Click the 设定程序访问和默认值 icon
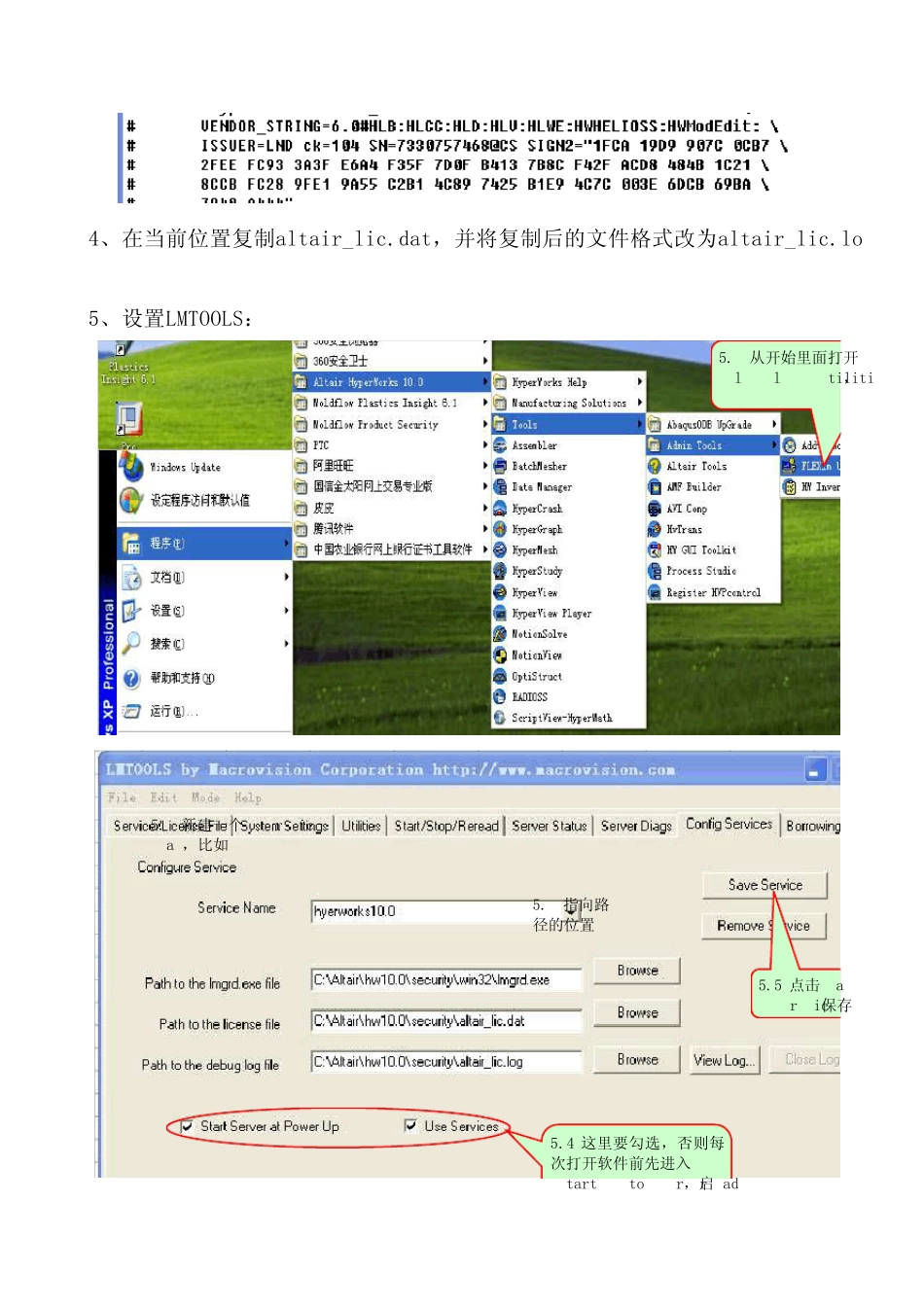 tap(131, 500)
